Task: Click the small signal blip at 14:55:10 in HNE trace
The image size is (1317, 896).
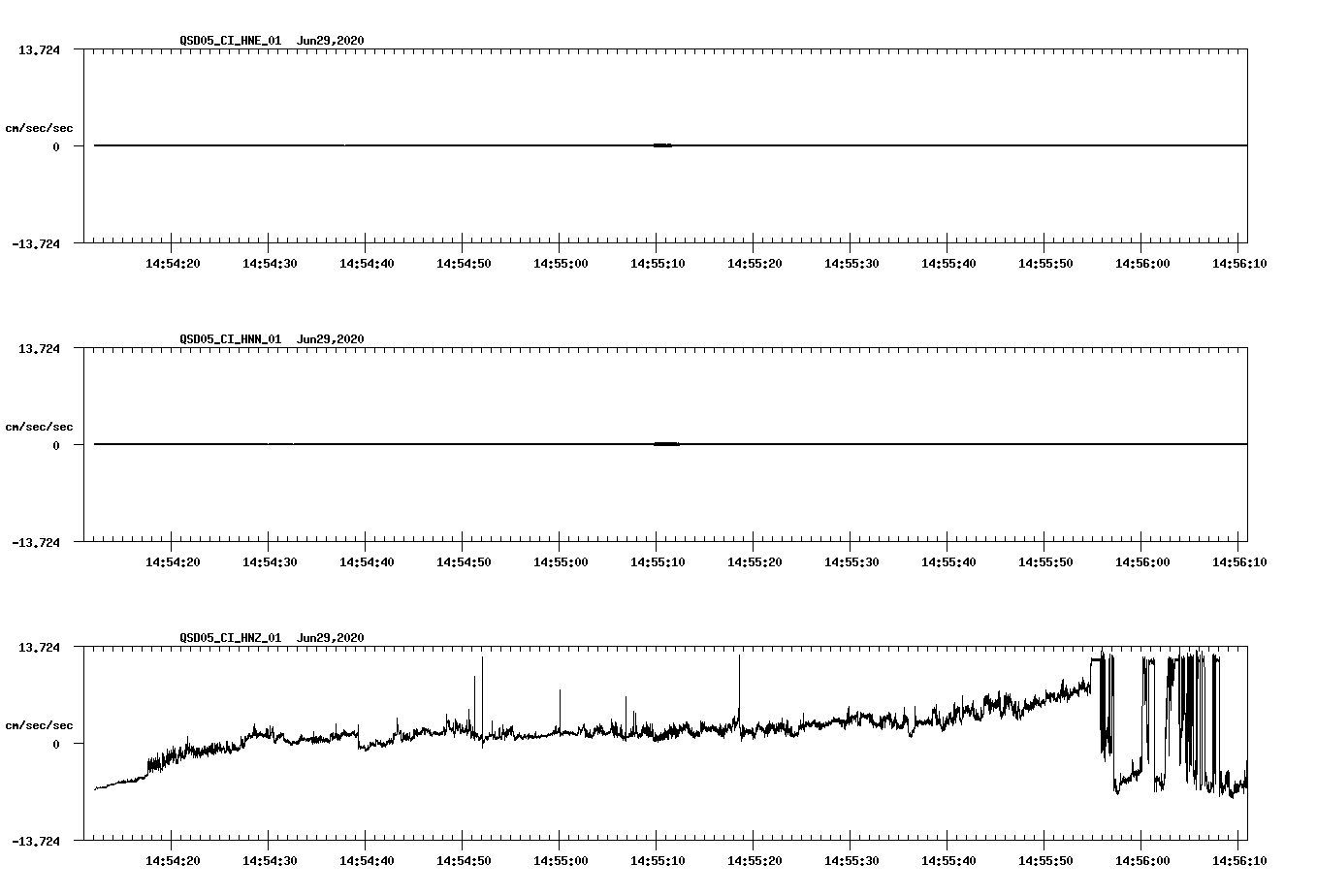Action: 662,145
